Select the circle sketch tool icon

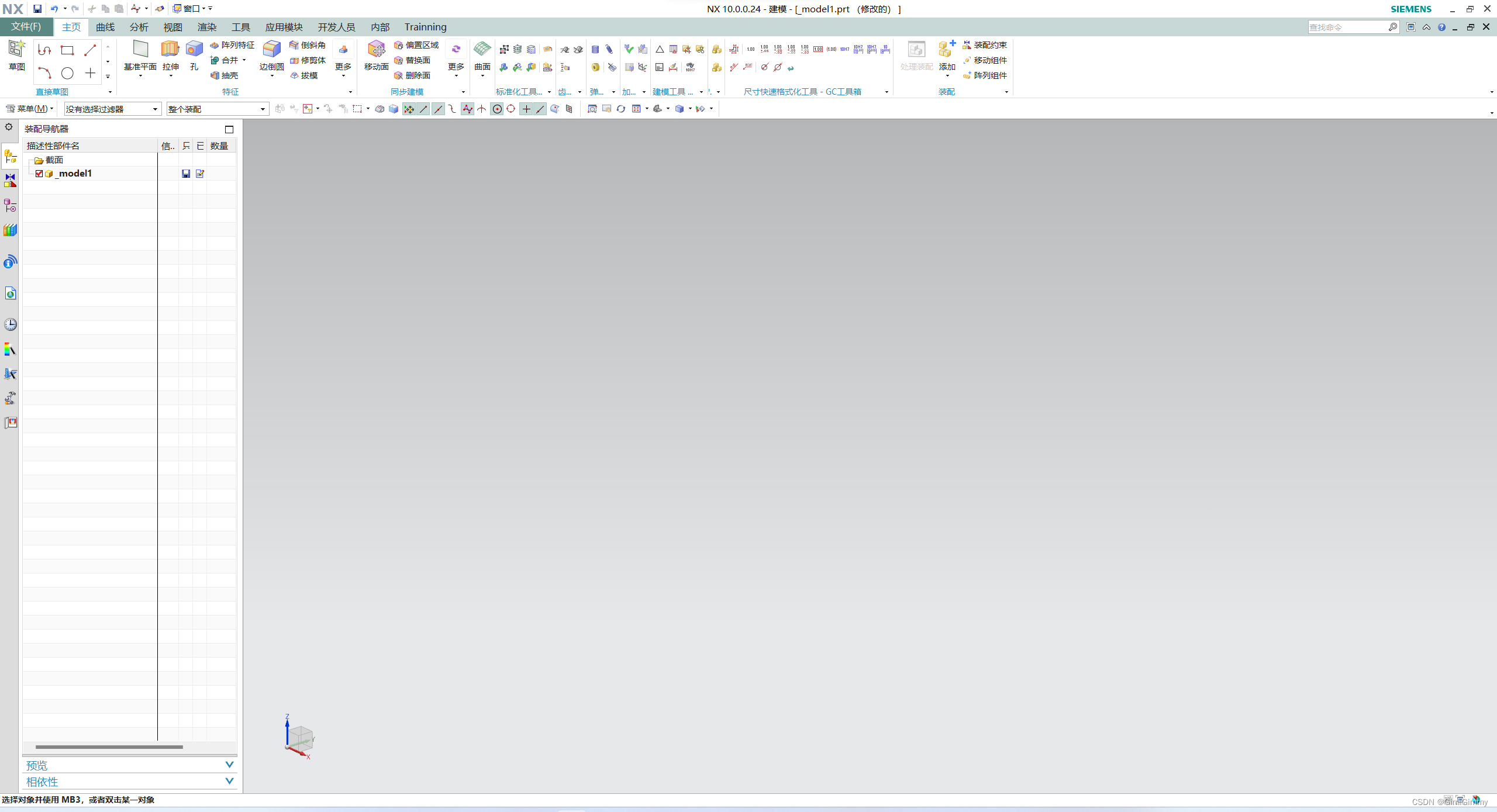click(x=67, y=73)
